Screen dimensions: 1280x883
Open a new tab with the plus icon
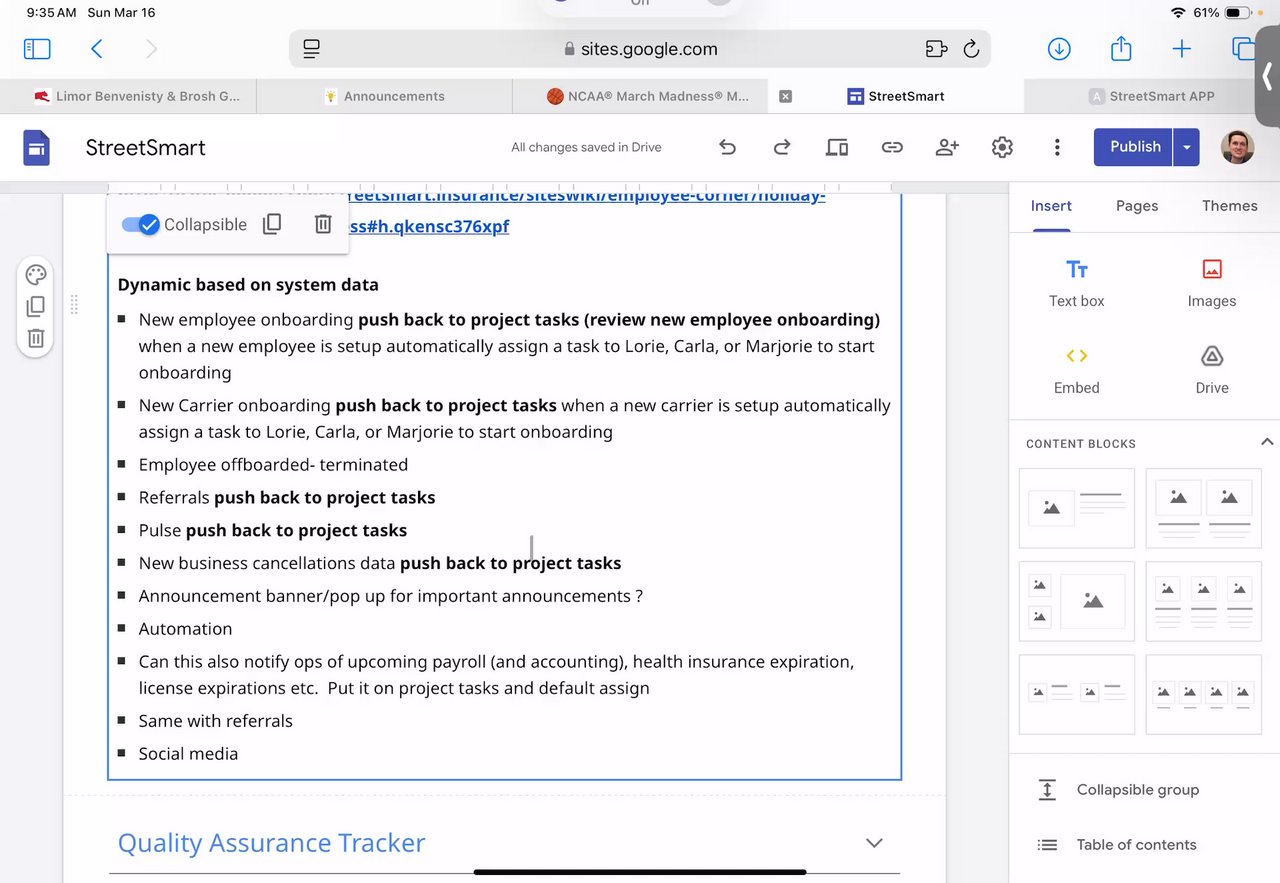click(1182, 48)
